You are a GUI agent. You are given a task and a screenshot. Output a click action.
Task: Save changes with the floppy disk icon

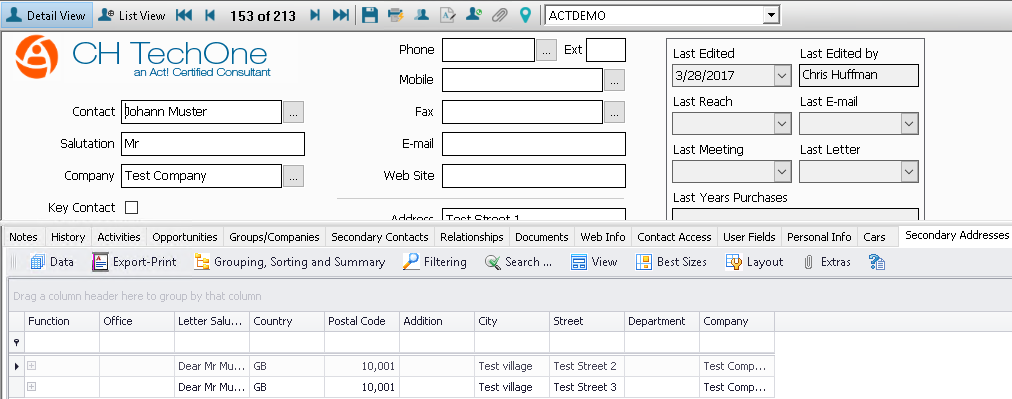click(x=370, y=15)
